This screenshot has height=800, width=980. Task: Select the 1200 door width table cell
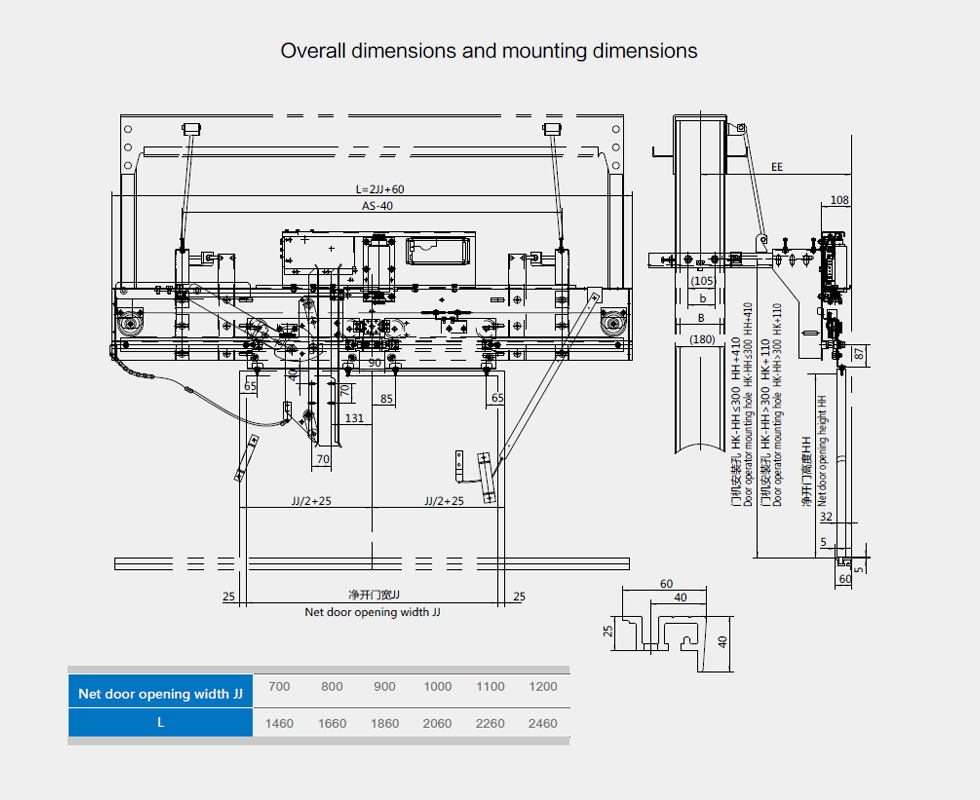(541, 687)
